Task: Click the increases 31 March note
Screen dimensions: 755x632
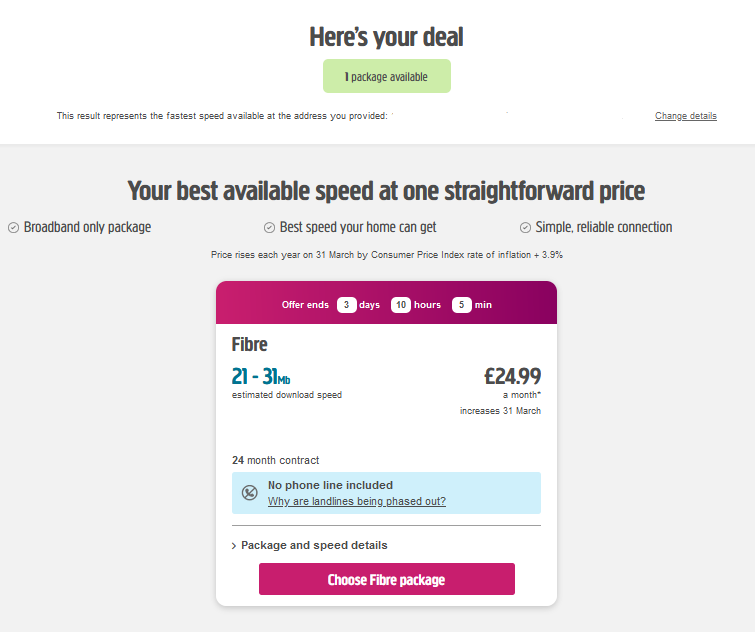Action: 500,411
